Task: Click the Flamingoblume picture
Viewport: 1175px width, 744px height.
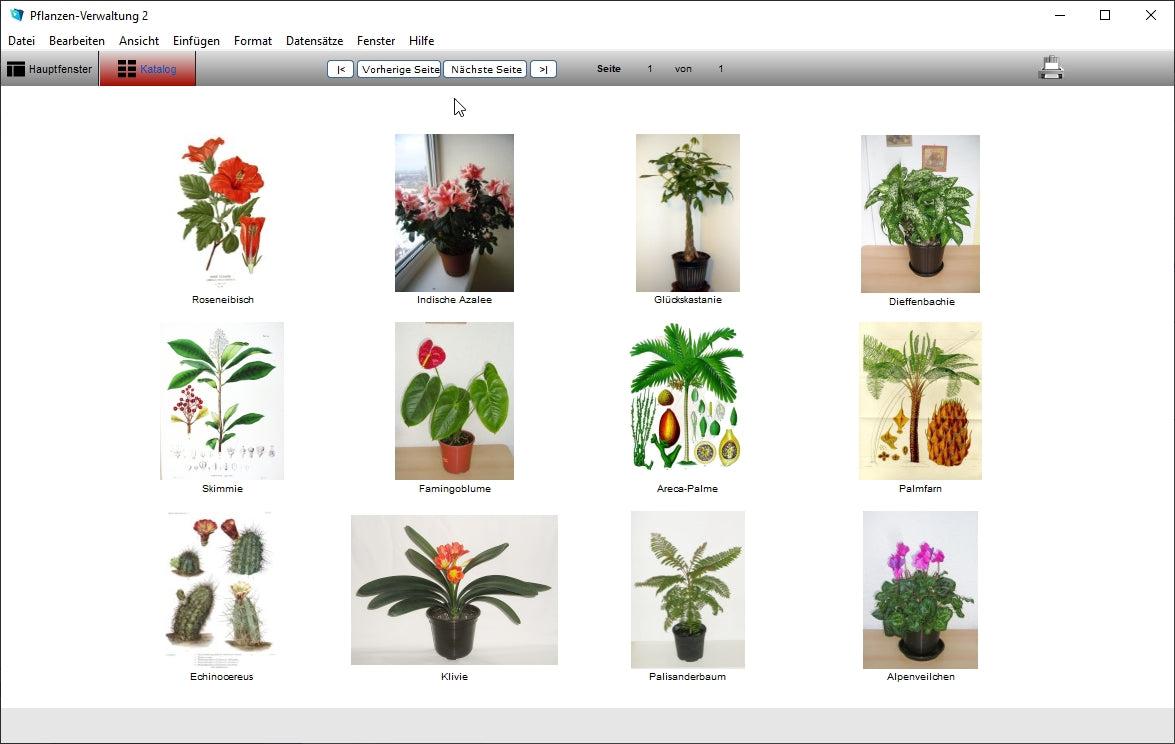Action: (x=454, y=400)
